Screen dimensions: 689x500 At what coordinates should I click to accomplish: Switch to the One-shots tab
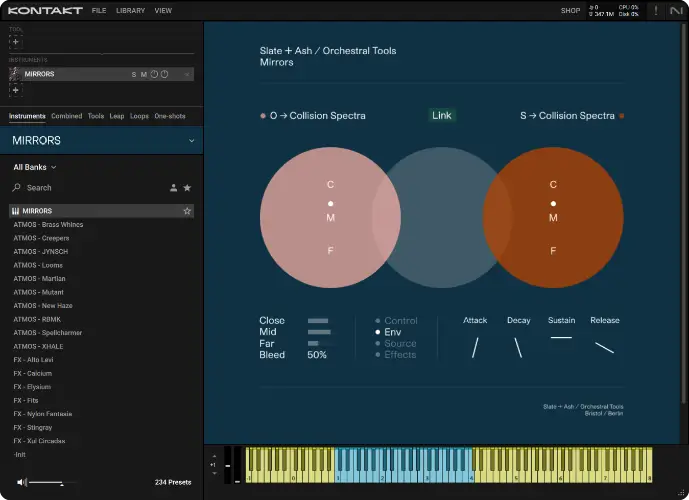tap(170, 116)
